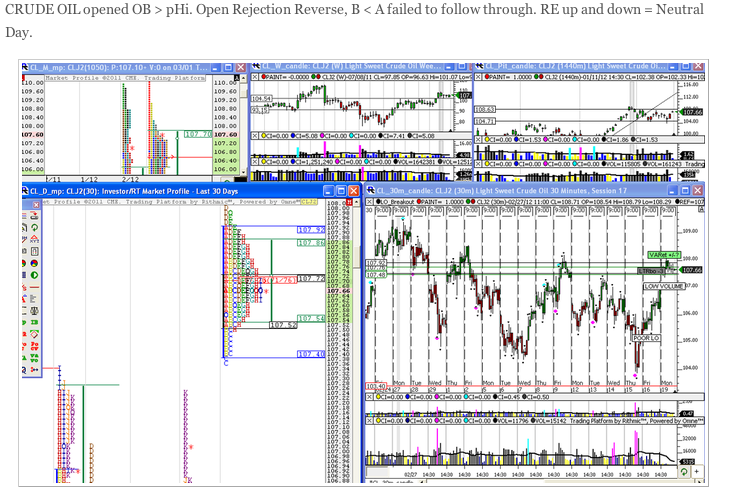Select the POOR LO annotation on 30m chart
The width and height of the screenshot is (731, 496).
coord(646,338)
